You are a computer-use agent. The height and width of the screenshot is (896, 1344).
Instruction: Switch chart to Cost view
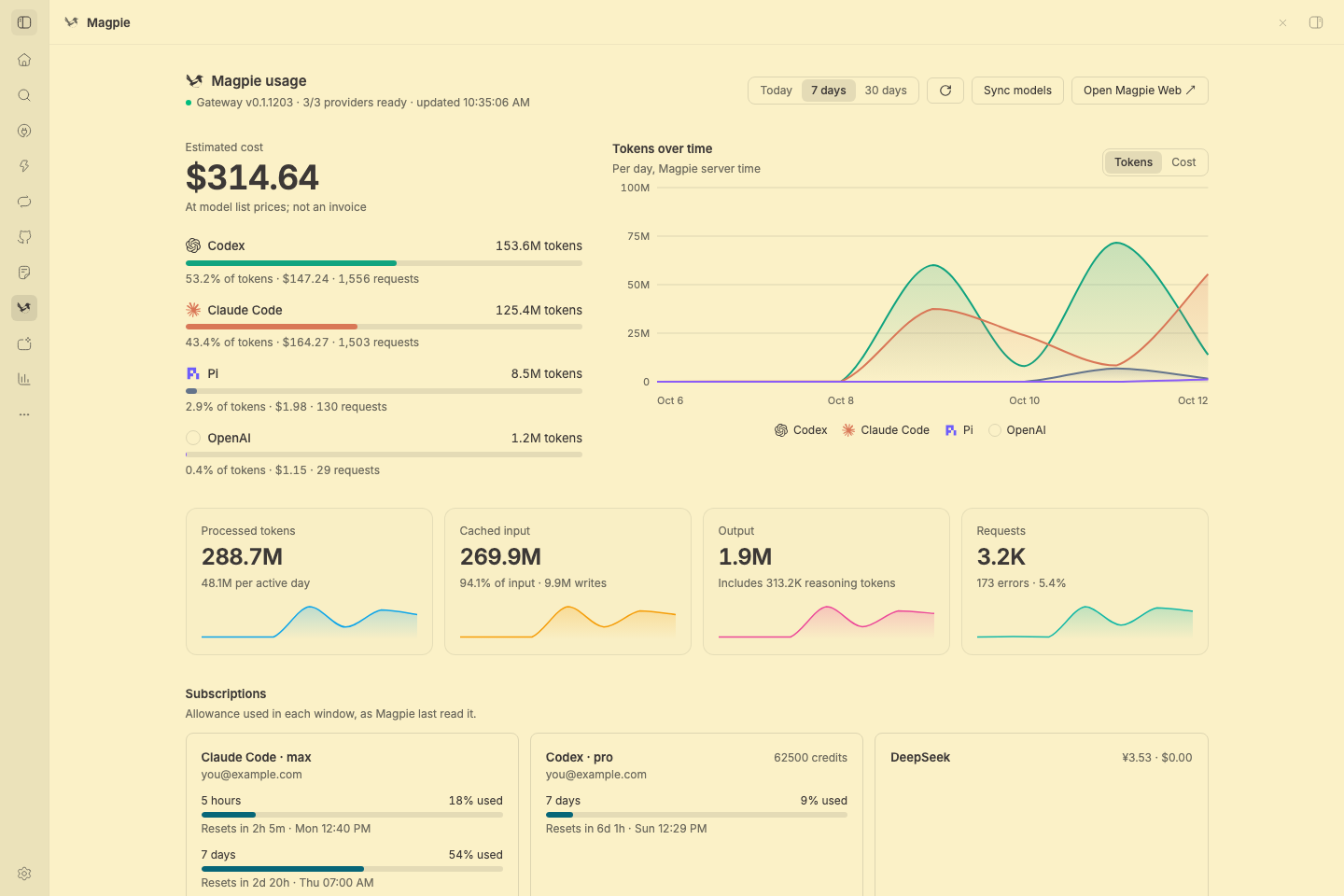point(1183,162)
